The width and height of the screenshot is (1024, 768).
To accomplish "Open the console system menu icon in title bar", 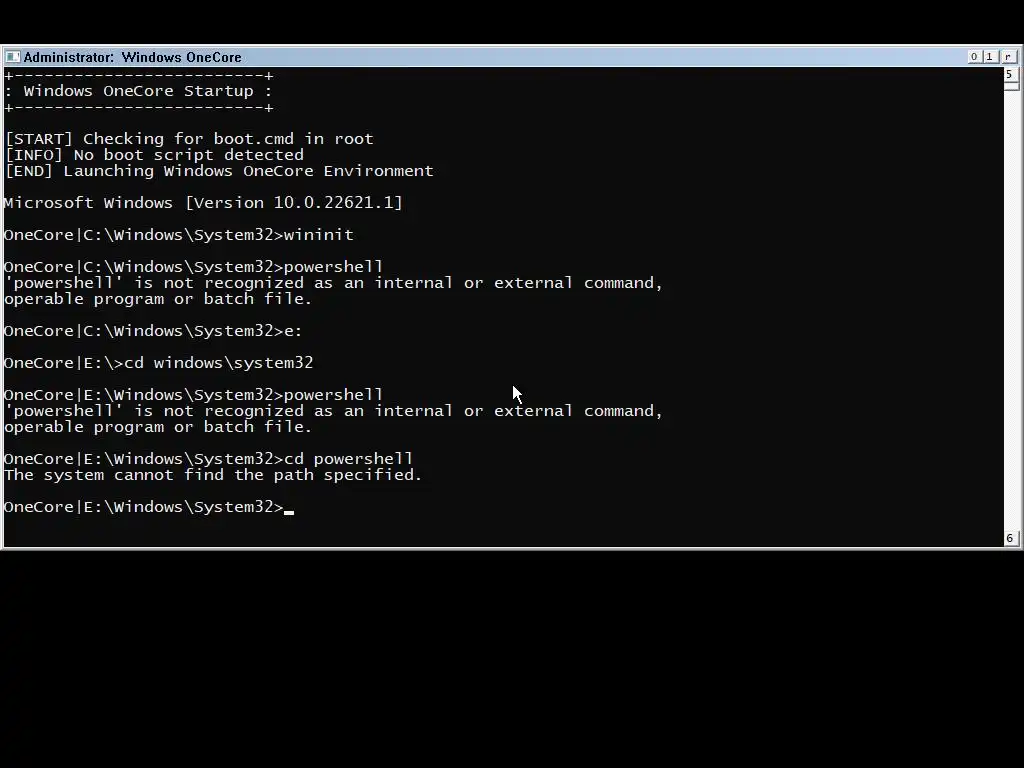I will pos(12,57).
